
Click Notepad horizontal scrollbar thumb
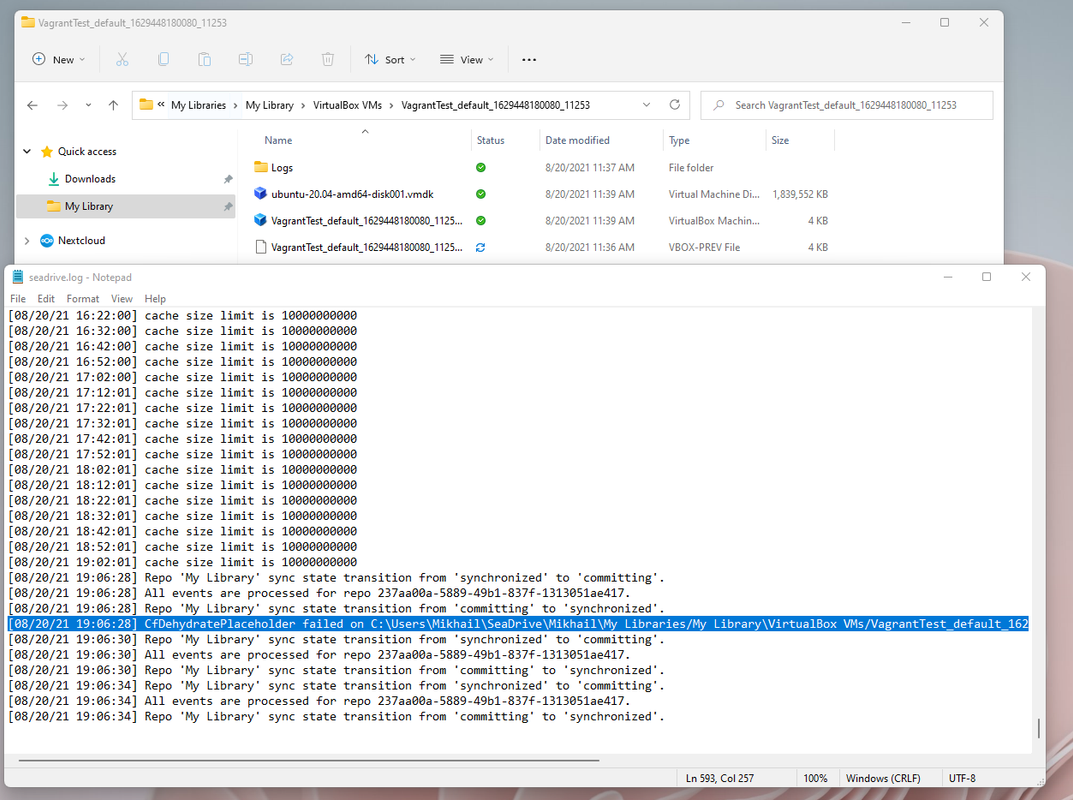coord(309,760)
